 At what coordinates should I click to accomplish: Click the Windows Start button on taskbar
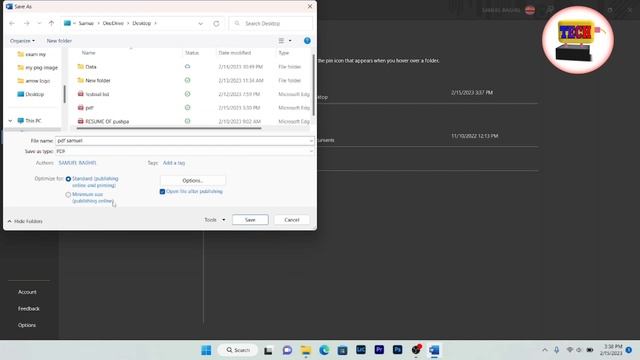pyautogui.click(x=207, y=350)
